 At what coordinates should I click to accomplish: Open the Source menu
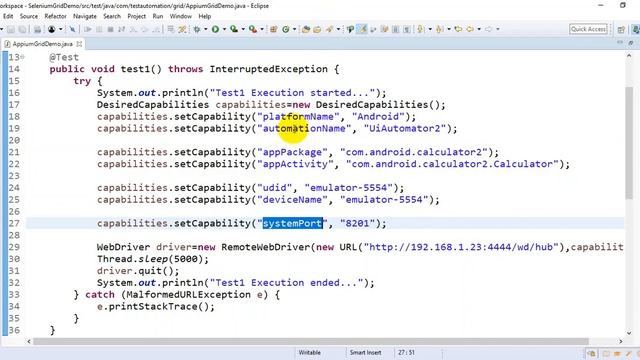29,16
